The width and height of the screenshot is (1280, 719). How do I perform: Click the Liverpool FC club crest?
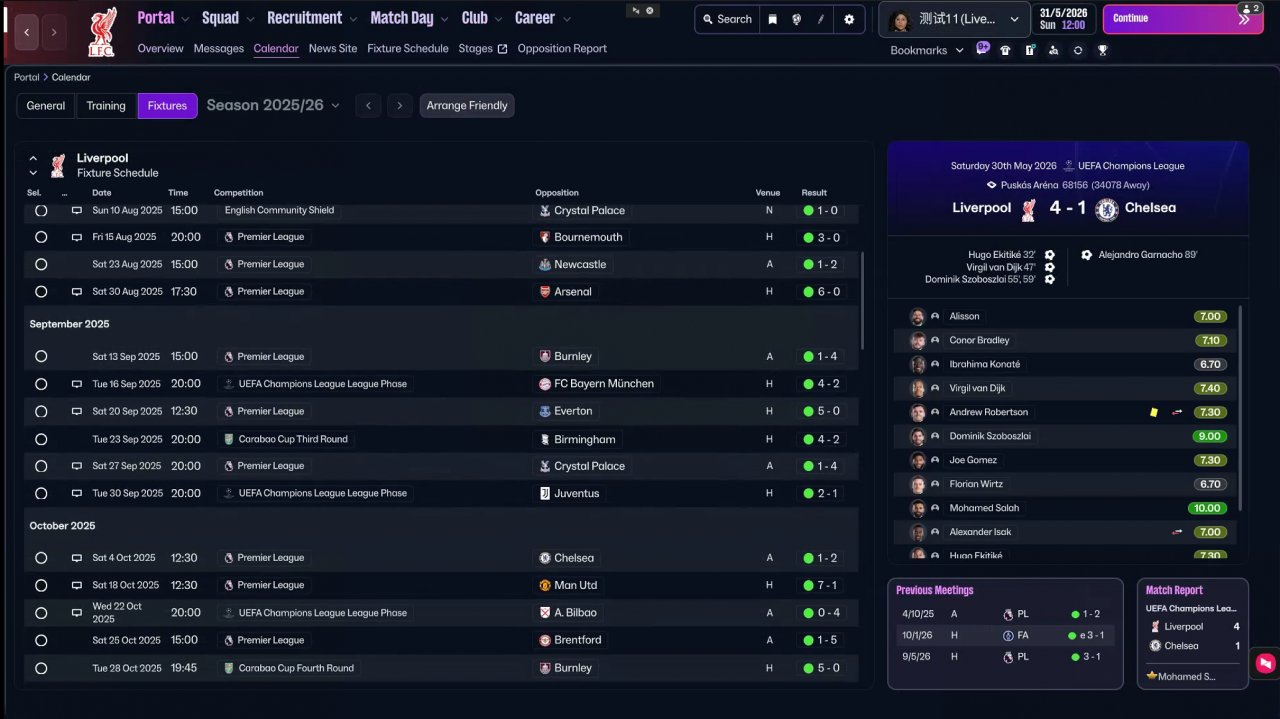point(102,32)
